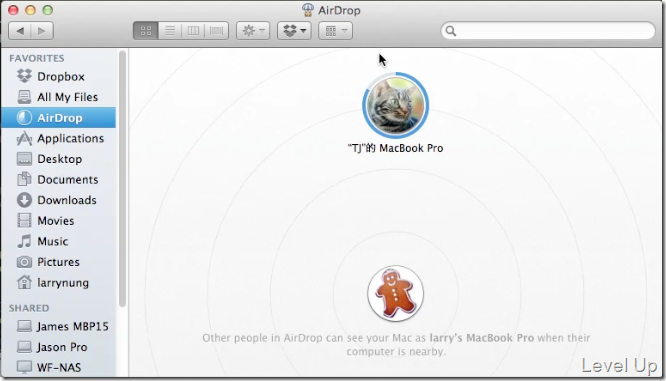Viewport: 666px width, 381px height.
Task: Minimize the AirDrop window with the yellow button
Action: pos(31,10)
